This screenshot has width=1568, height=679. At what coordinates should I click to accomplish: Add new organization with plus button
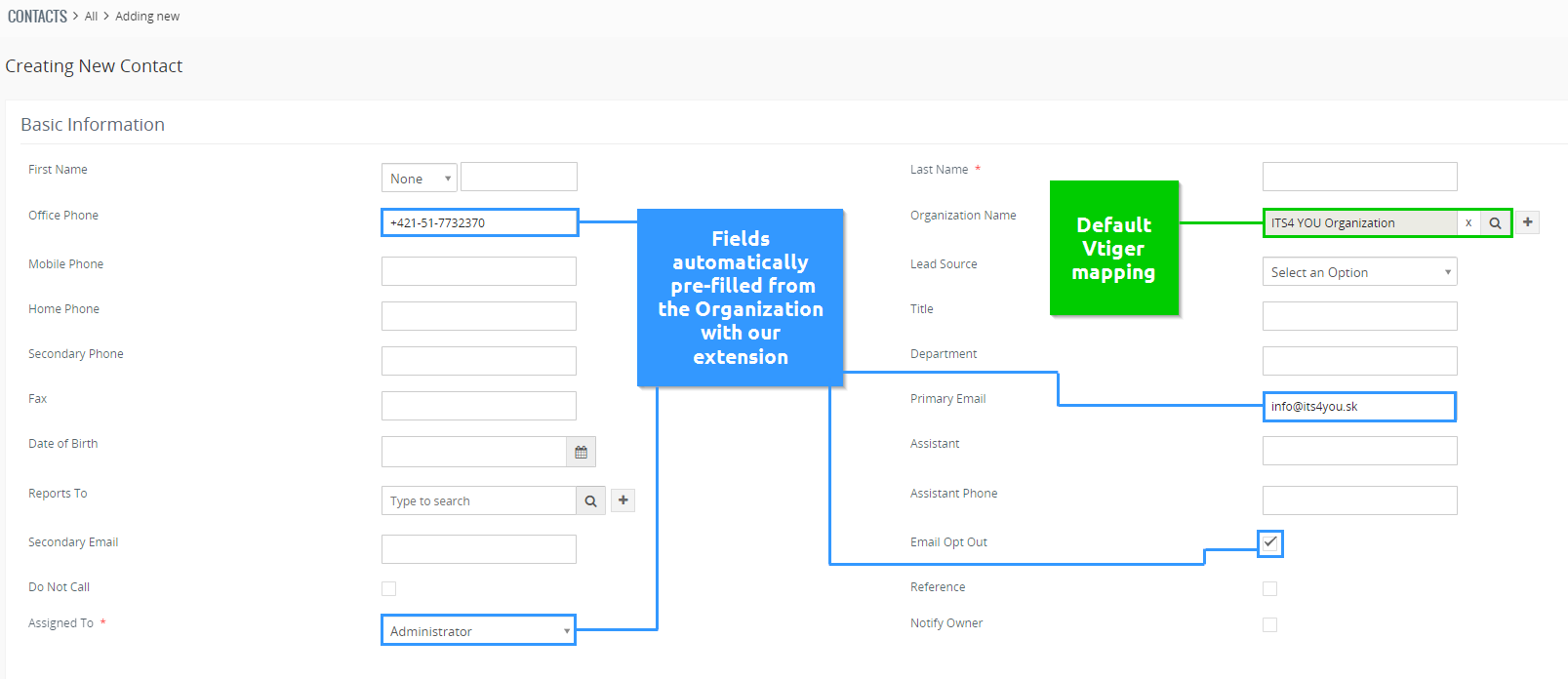(1528, 222)
